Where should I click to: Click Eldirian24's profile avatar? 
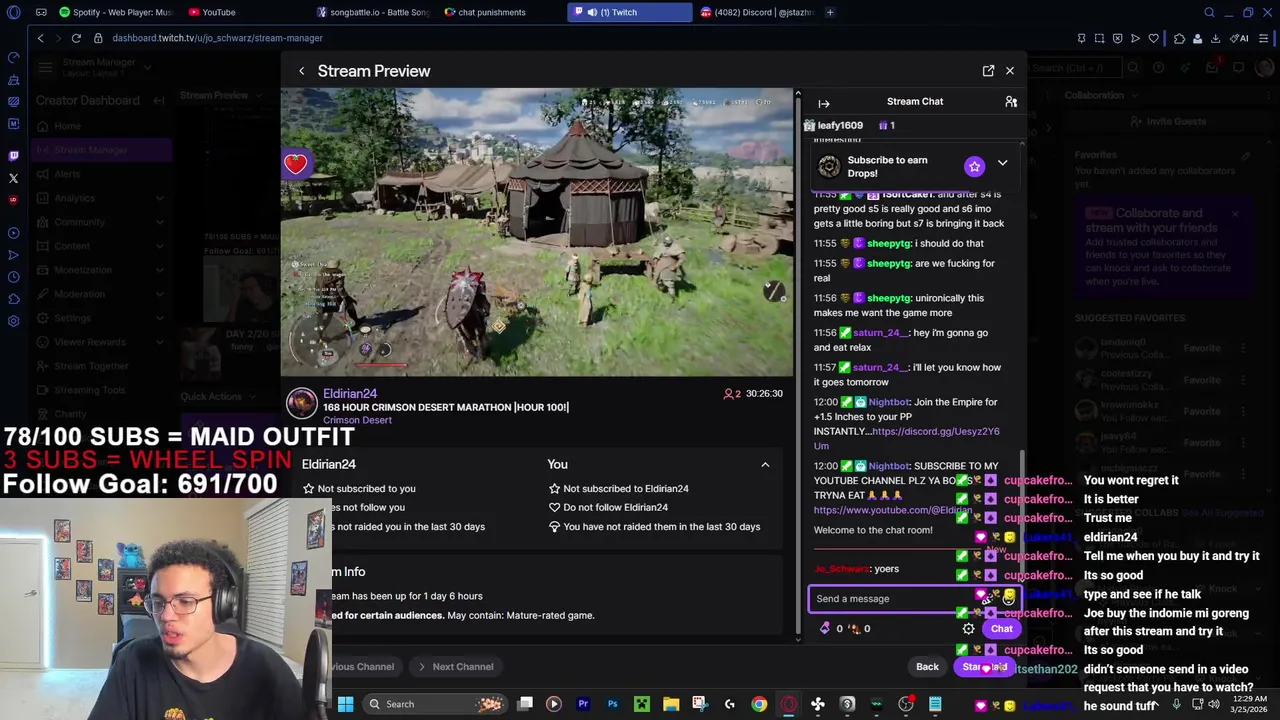tap(301, 403)
